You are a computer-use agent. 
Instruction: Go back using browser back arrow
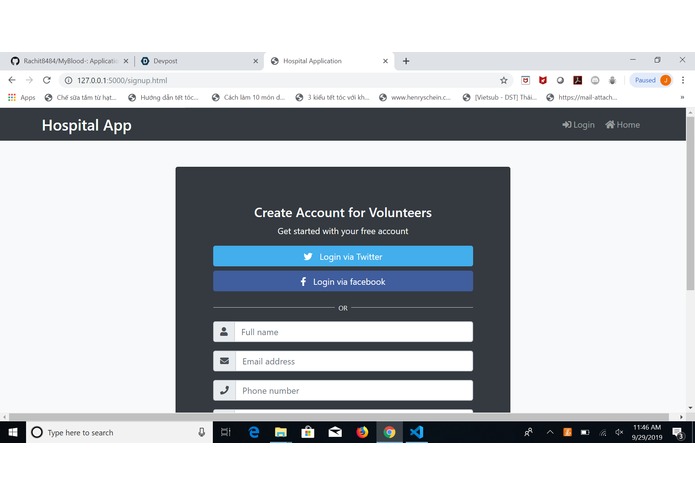12,80
